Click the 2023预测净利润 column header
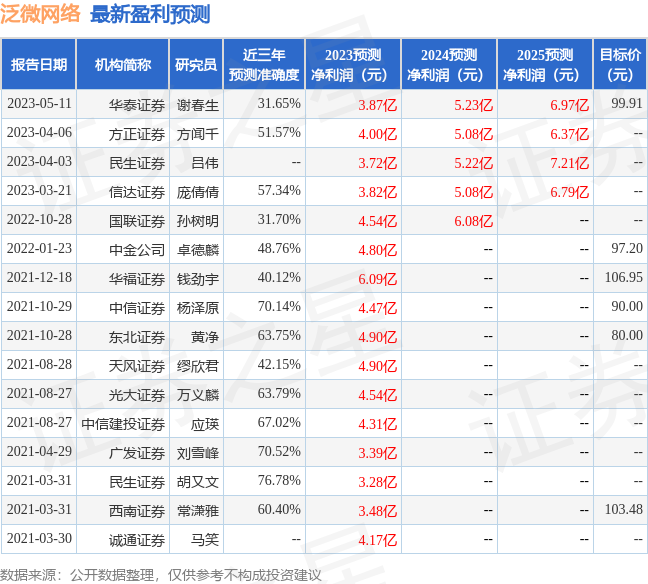This screenshot has height=584, width=648. pos(353,64)
